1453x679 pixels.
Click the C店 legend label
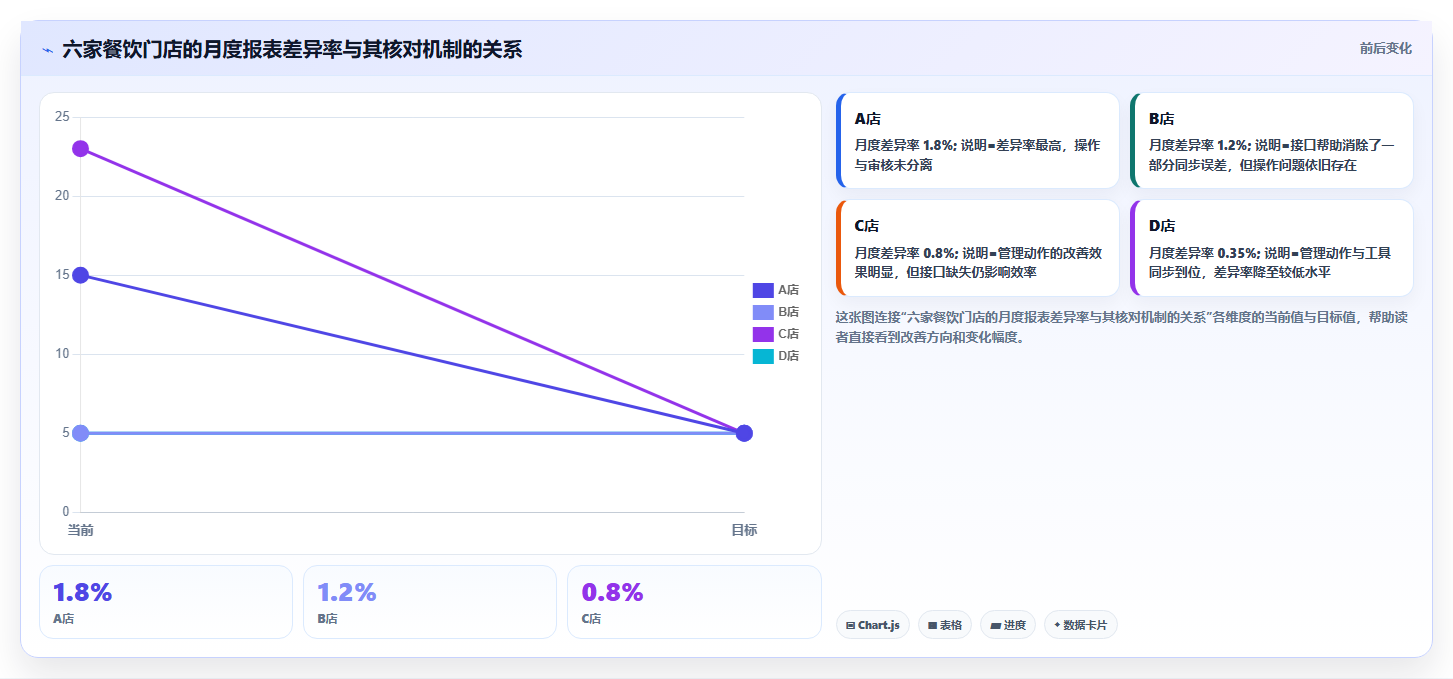(788, 334)
